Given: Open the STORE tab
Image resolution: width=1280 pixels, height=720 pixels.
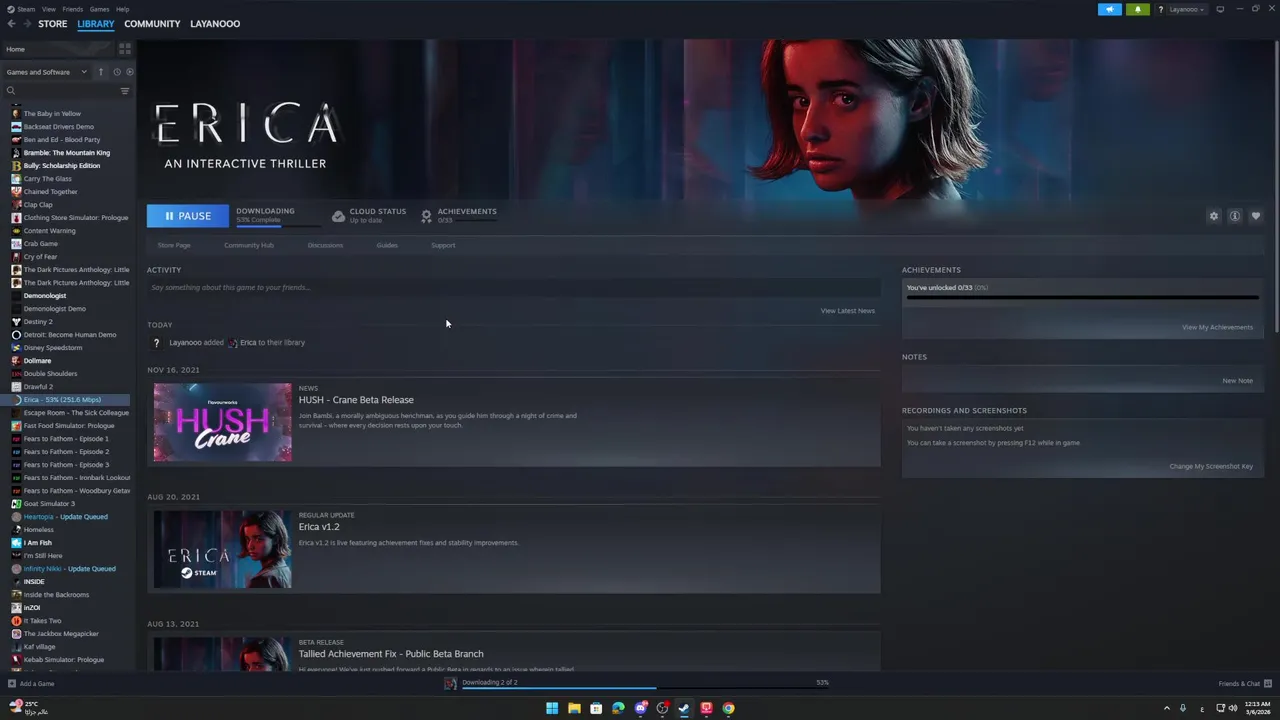Looking at the screenshot, I should tap(53, 24).
